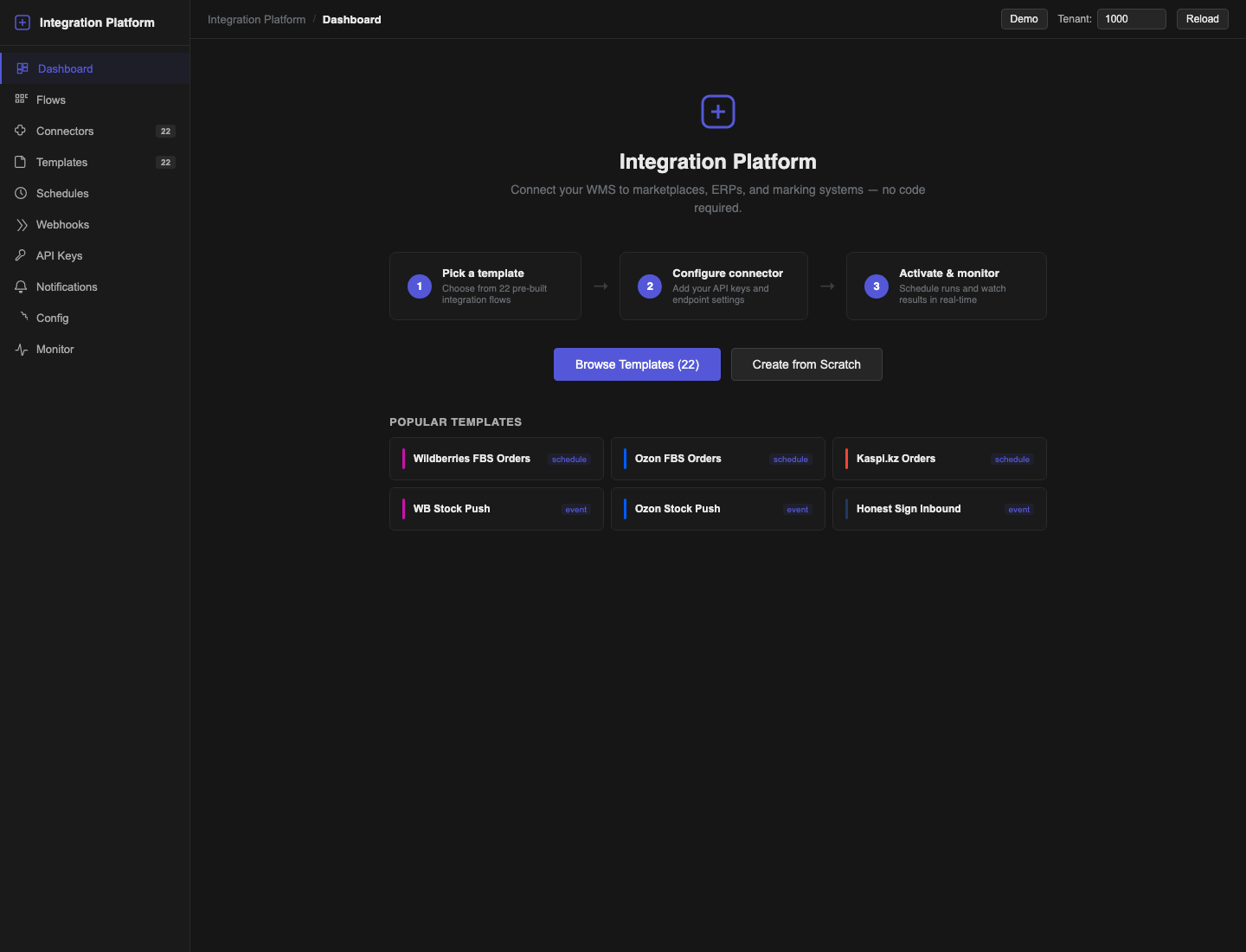Viewport: 1246px width, 952px height.
Task: Open the WB Stock Push template card
Action: click(x=497, y=509)
